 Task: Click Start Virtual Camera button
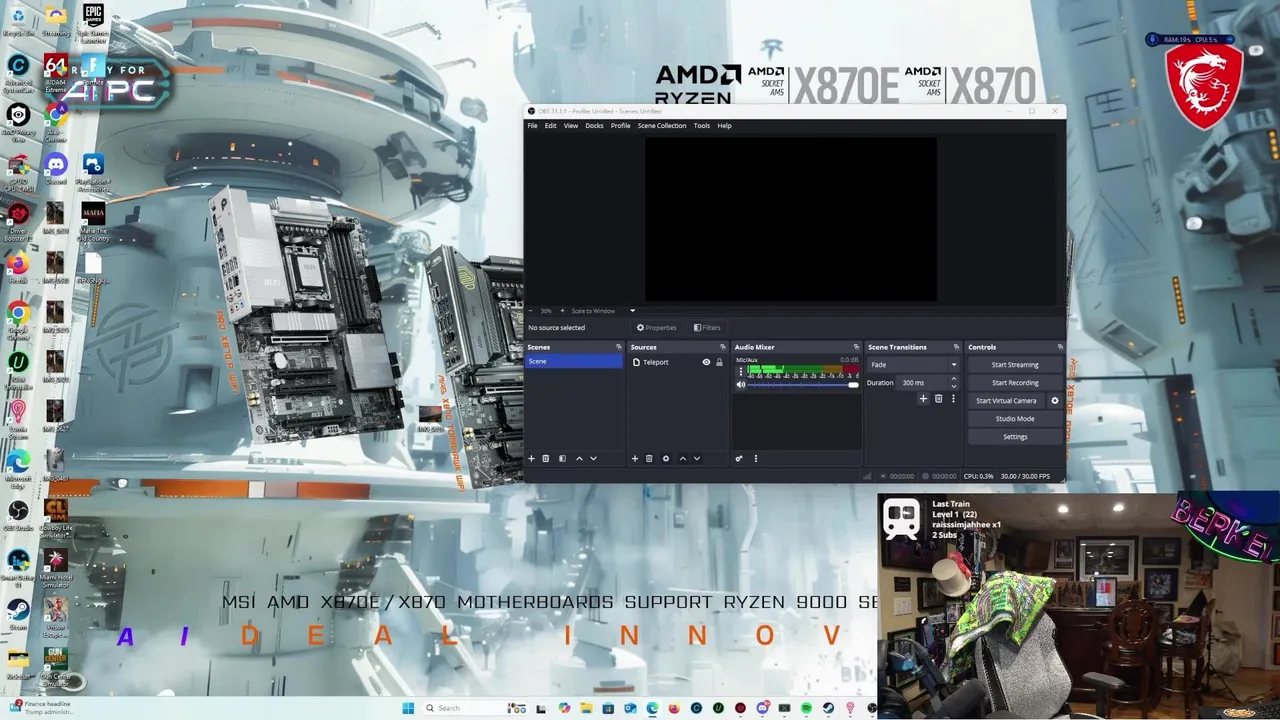[1006, 401]
